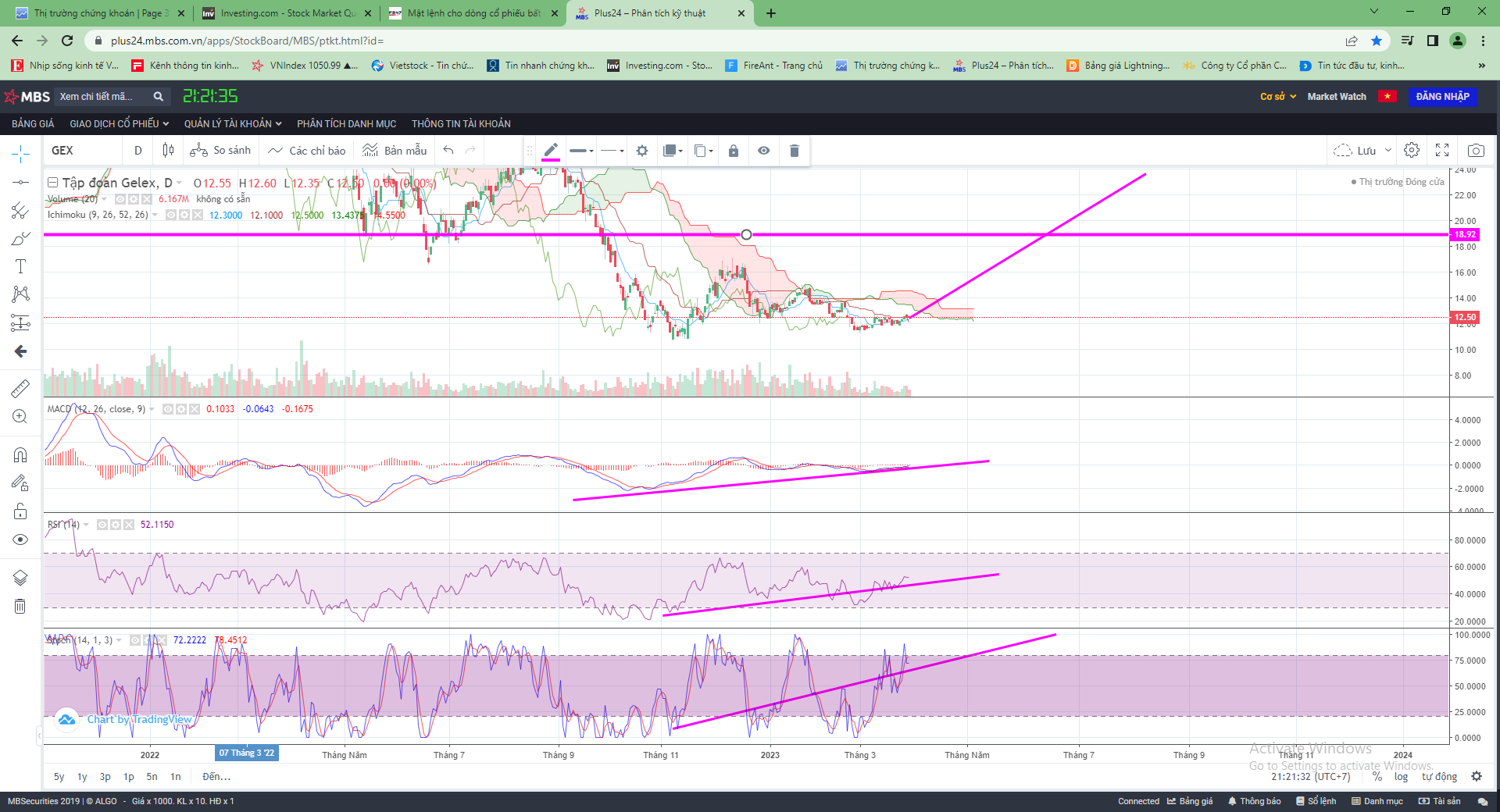Open the visual order dropdown

pos(673,151)
